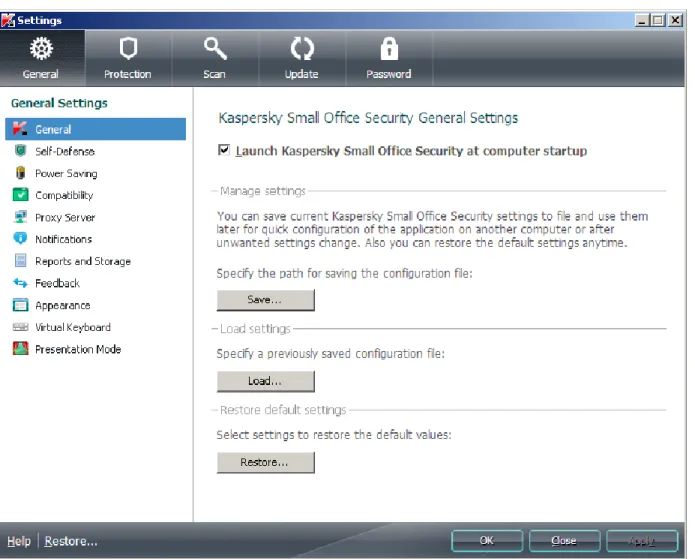Click the Restore... default values button
This screenshot has height=559, width=695.
pos(266,462)
